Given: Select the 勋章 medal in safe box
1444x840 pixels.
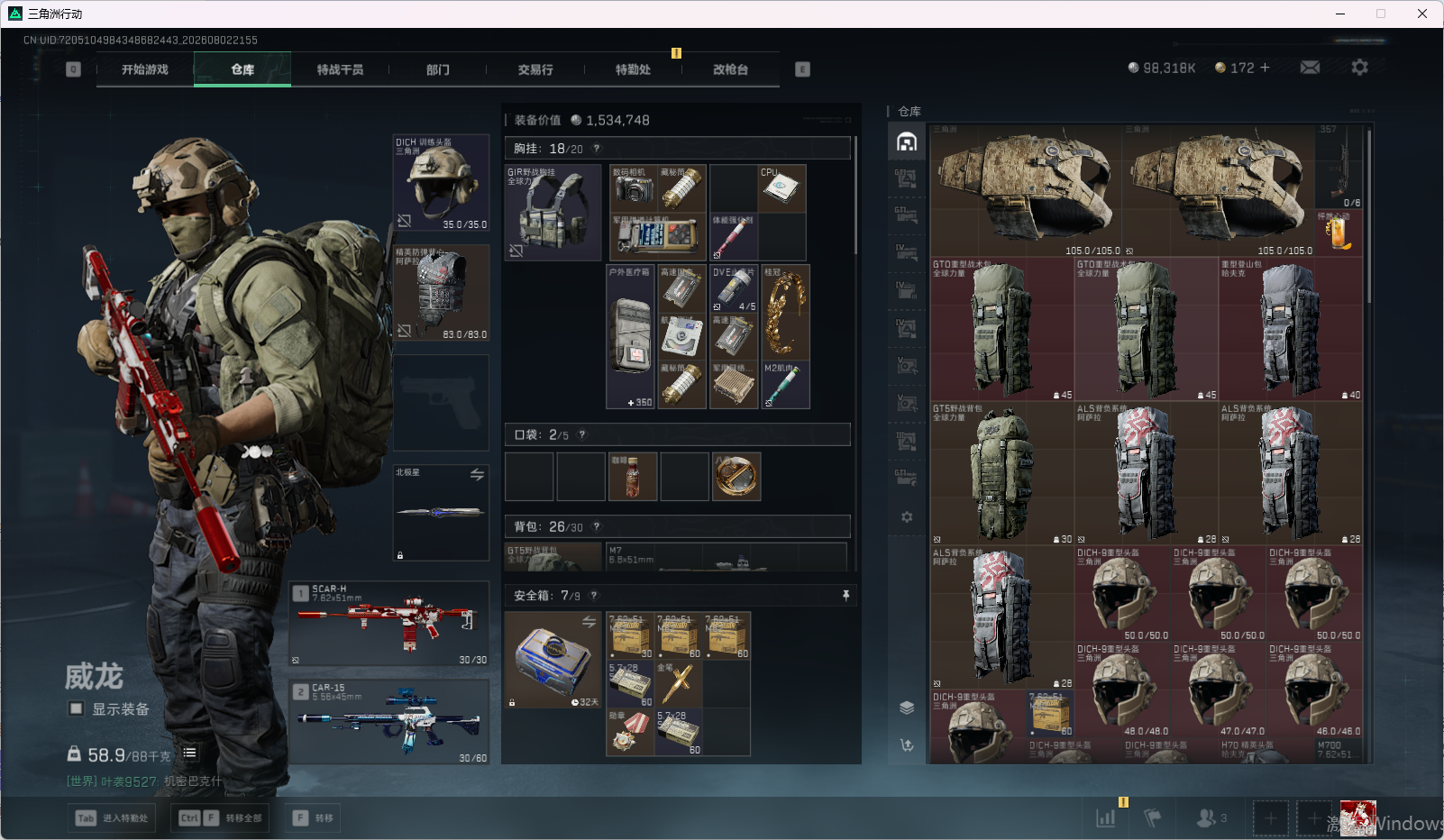Looking at the screenshot, I should pyautogui.click(x=630, y=733).
